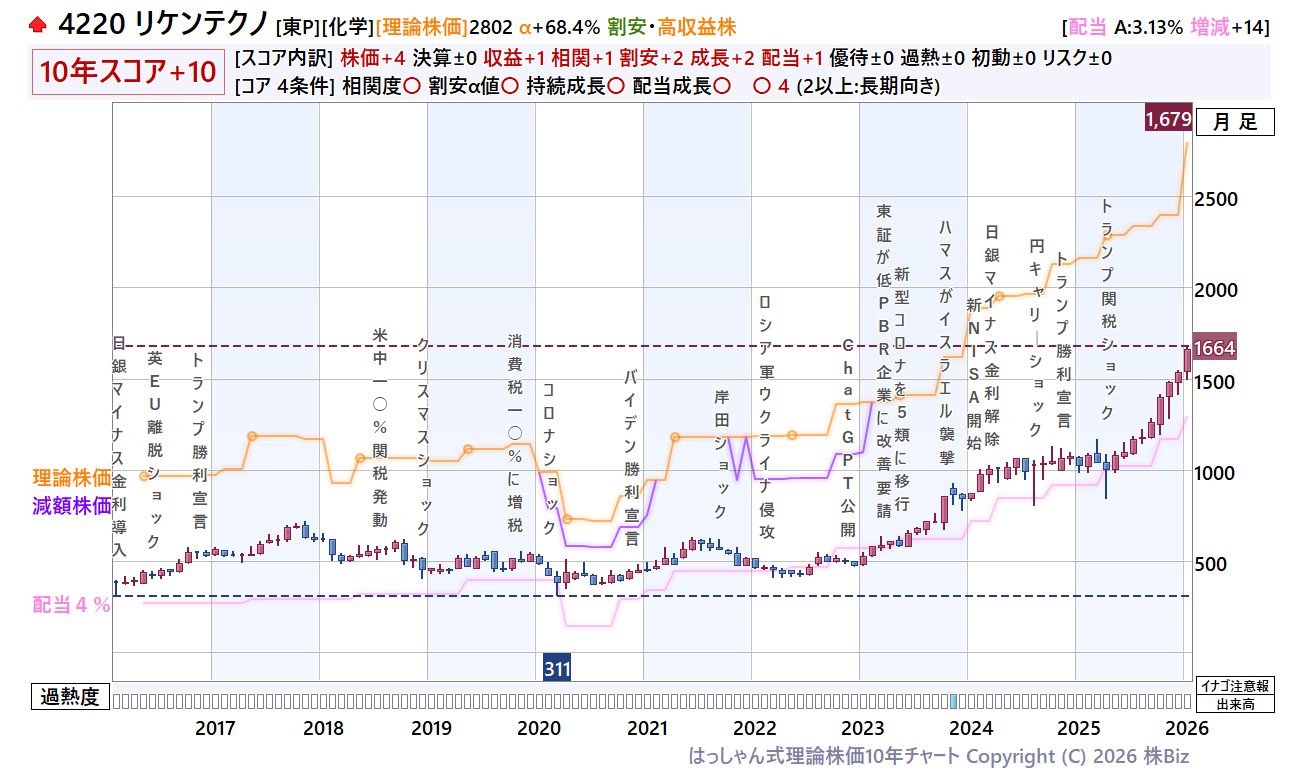Select the 出来高 tab
Screen dimensions: 1300x770
[x=1235, y=704]
